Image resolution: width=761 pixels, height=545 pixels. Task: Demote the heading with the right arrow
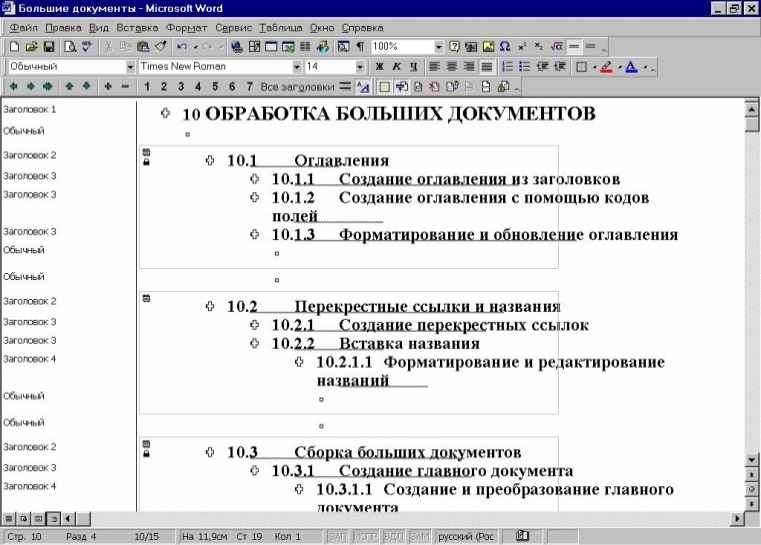(x=31, y=86)
